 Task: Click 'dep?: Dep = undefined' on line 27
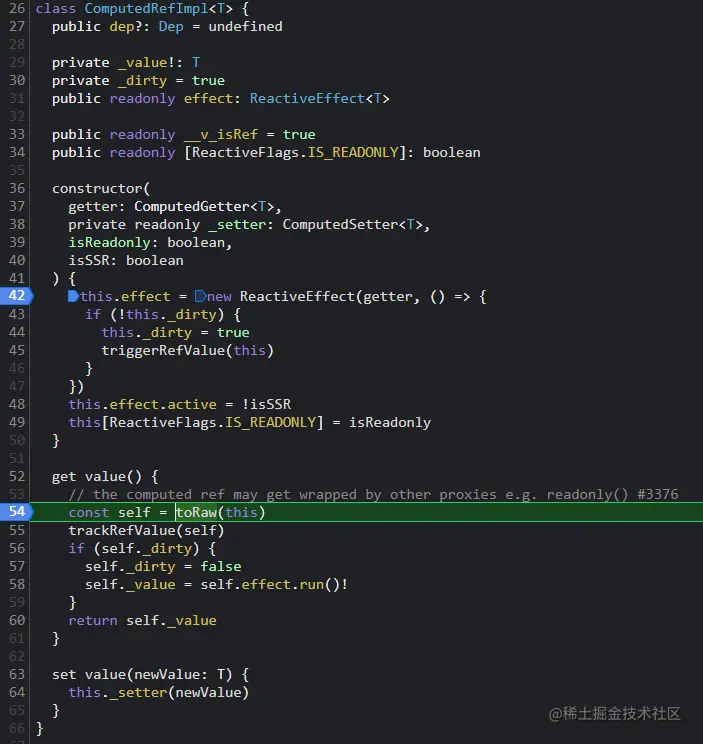pos(196,27)
